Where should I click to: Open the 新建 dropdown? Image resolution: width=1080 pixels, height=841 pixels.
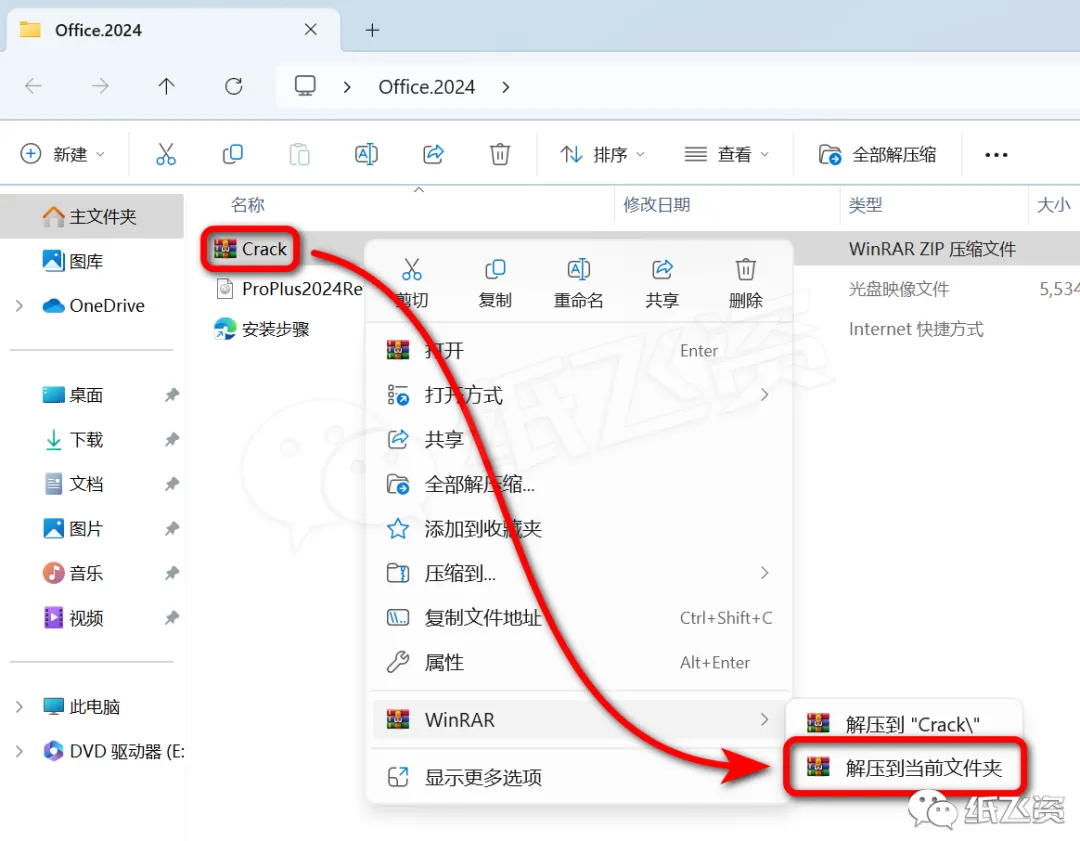tap(63, 154)
